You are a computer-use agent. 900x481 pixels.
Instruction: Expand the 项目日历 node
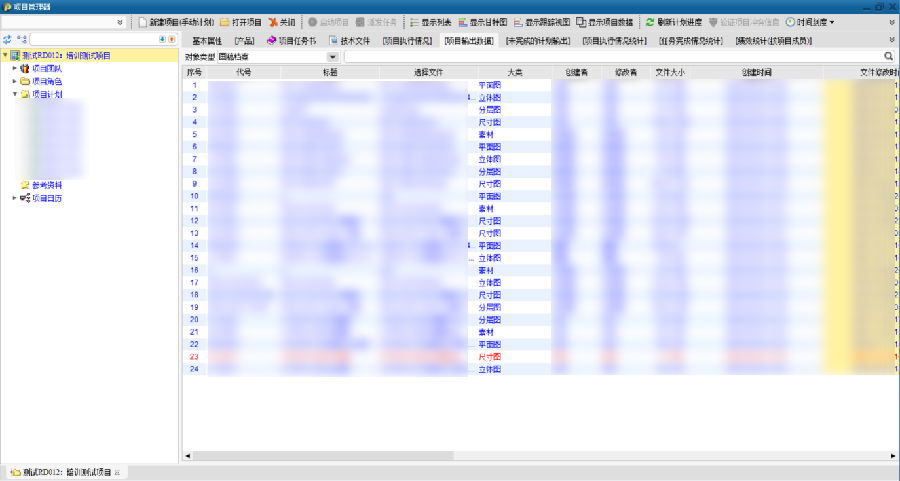14,198
